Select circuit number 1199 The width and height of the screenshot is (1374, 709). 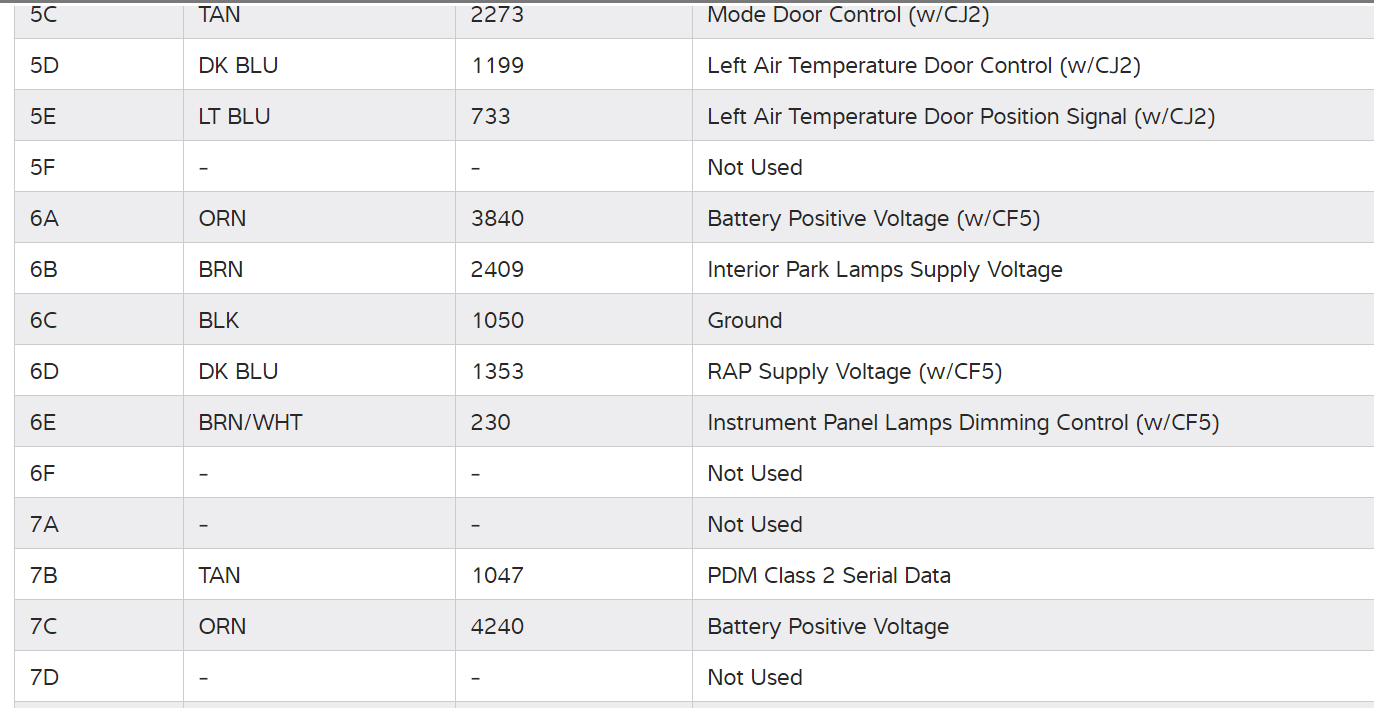coord(497,66)
